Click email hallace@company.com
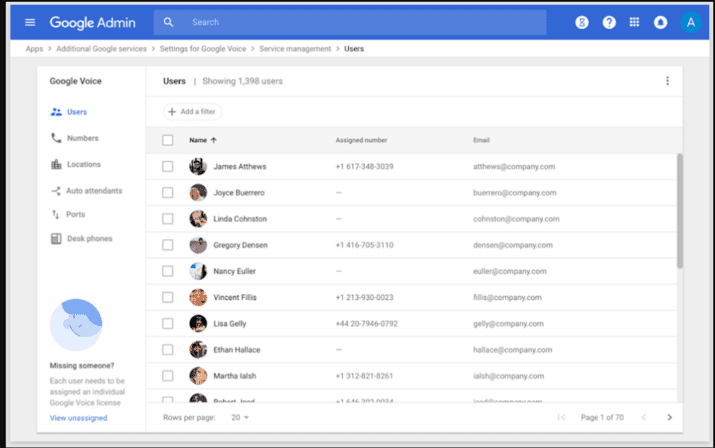 pyautogui.click(x=513, y=350)
